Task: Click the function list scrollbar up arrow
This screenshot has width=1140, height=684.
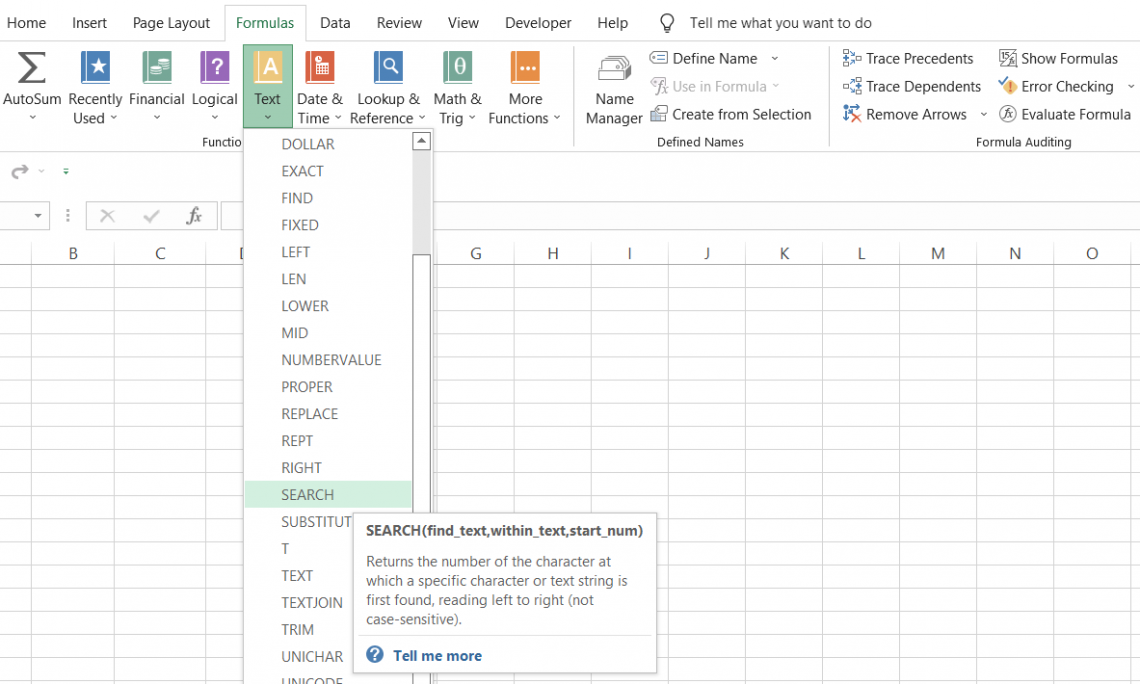Action: (421, 140)
